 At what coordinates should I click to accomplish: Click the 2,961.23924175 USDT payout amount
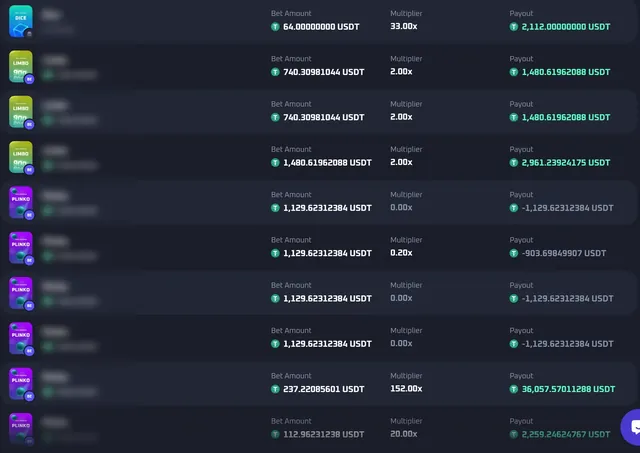pos(566,163)
